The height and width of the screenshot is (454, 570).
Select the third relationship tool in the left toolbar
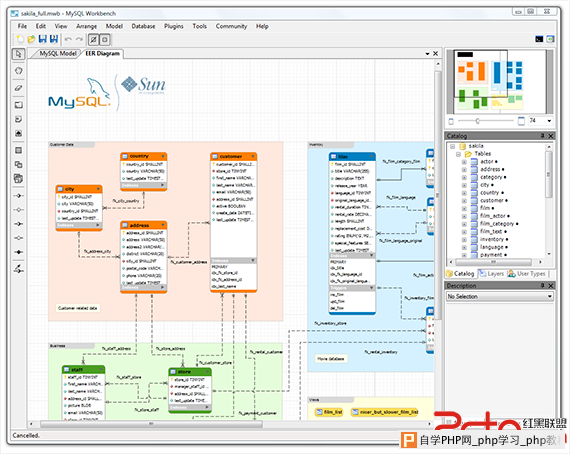point(19,224)
